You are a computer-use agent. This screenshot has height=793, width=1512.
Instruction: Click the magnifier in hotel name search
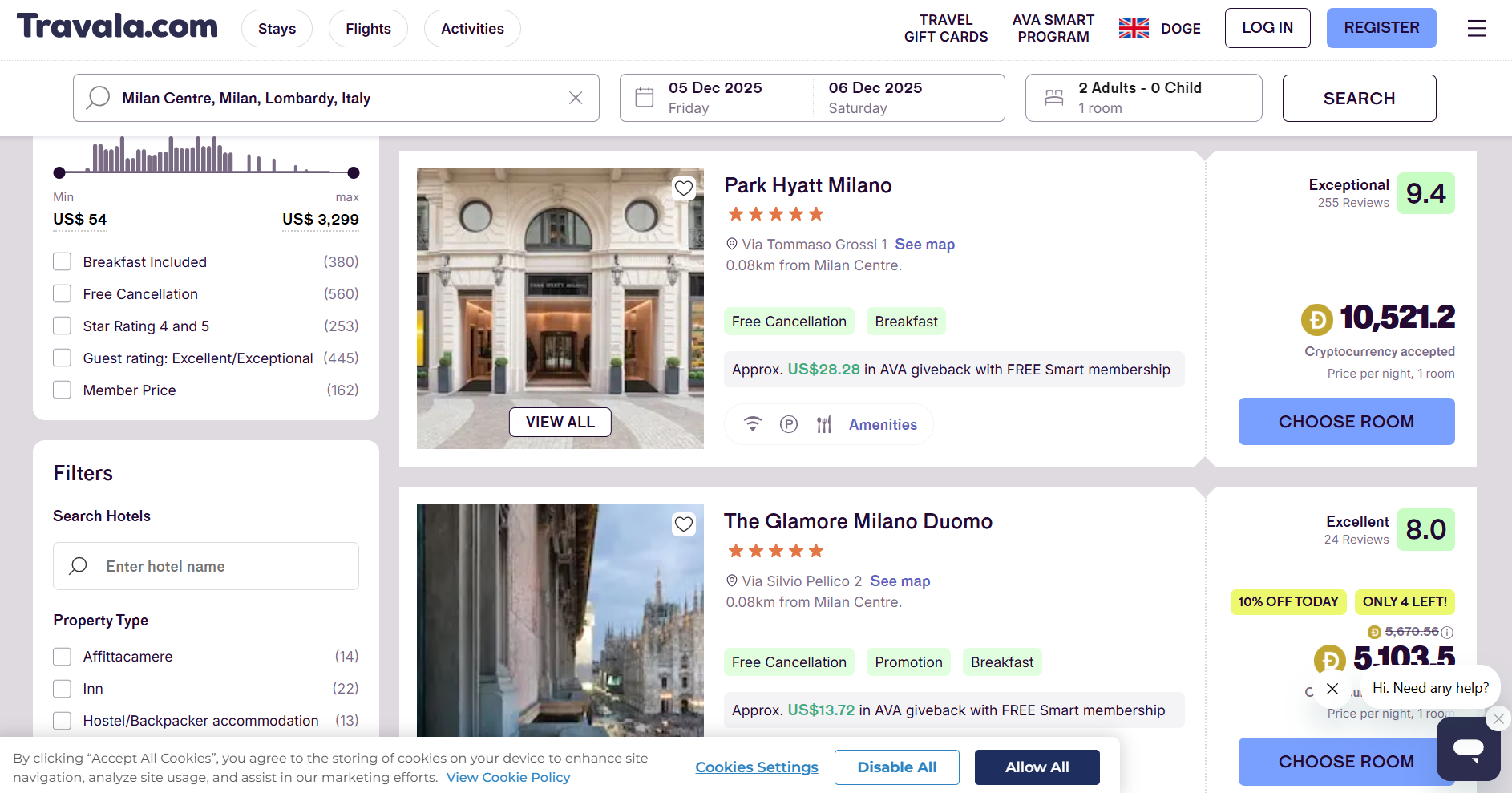(79, 566)
